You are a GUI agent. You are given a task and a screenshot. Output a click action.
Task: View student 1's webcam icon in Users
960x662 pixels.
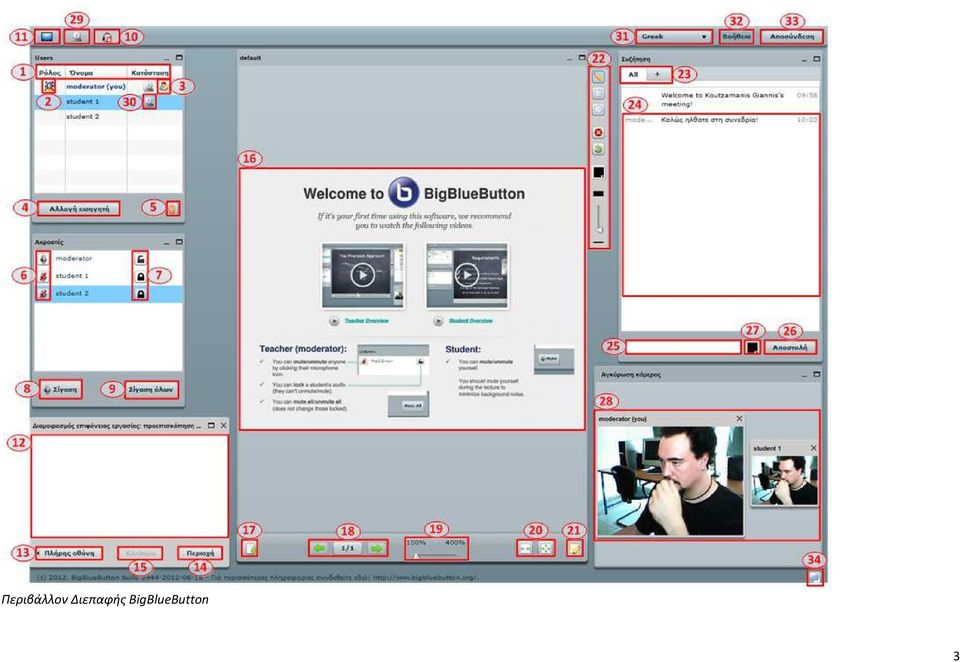149,102
